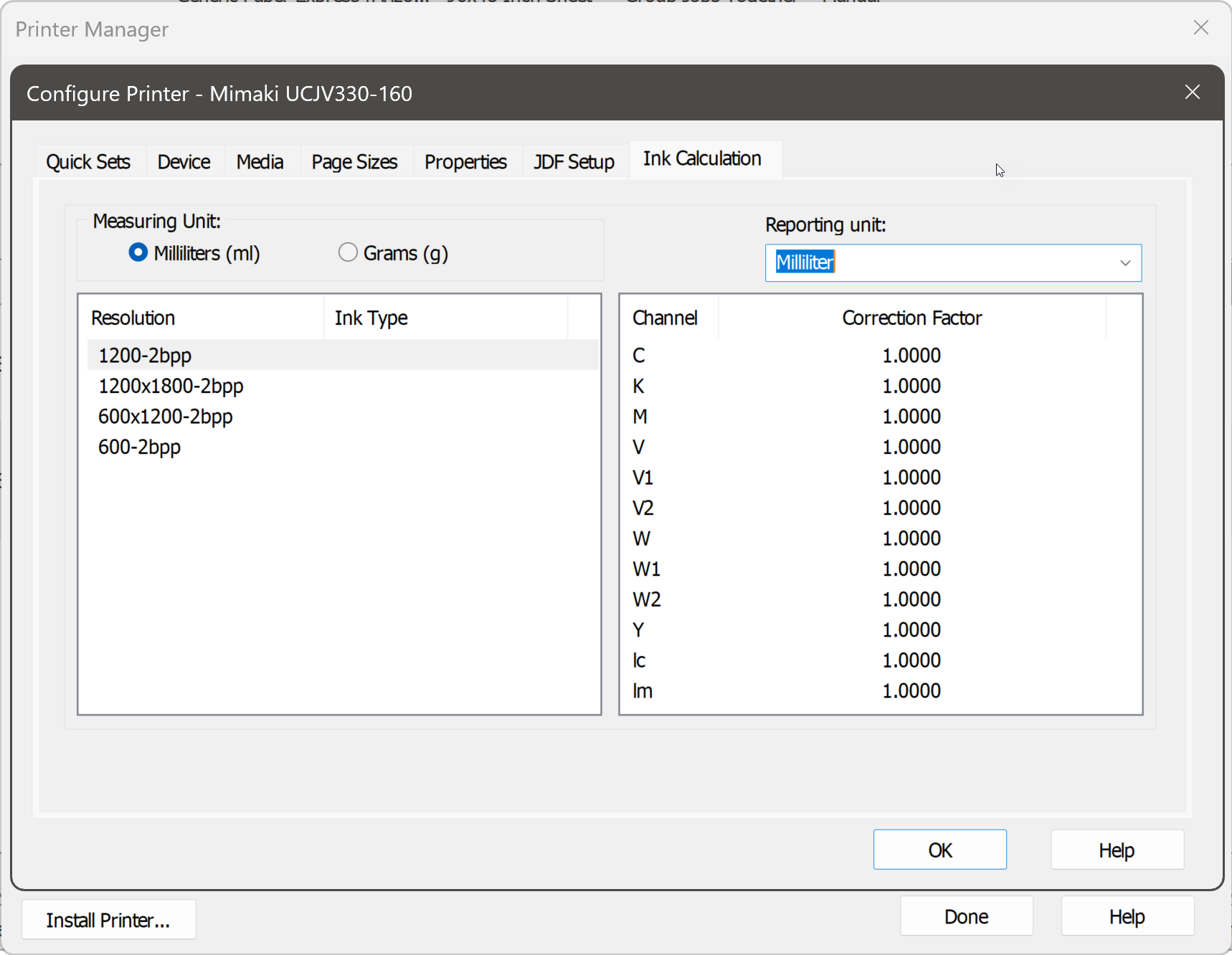The image size is (1232, 955).
Task: Click the Install Printer... button
Action: pos(108,920)
